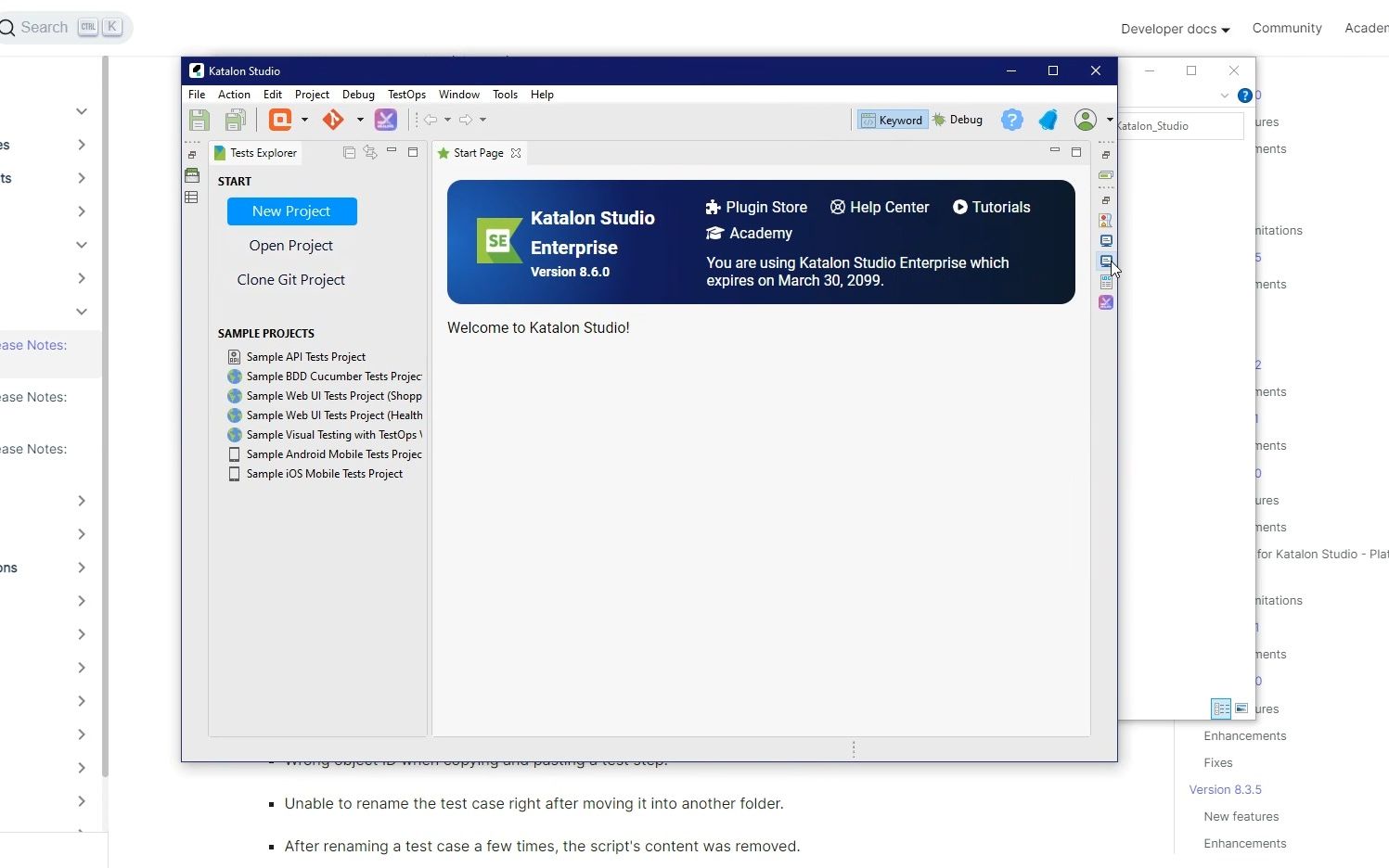The height and width of the screenshot is (868, 1389).
Task: Minimize the Tests Explorer panel
Action: (x=392, y=150)
